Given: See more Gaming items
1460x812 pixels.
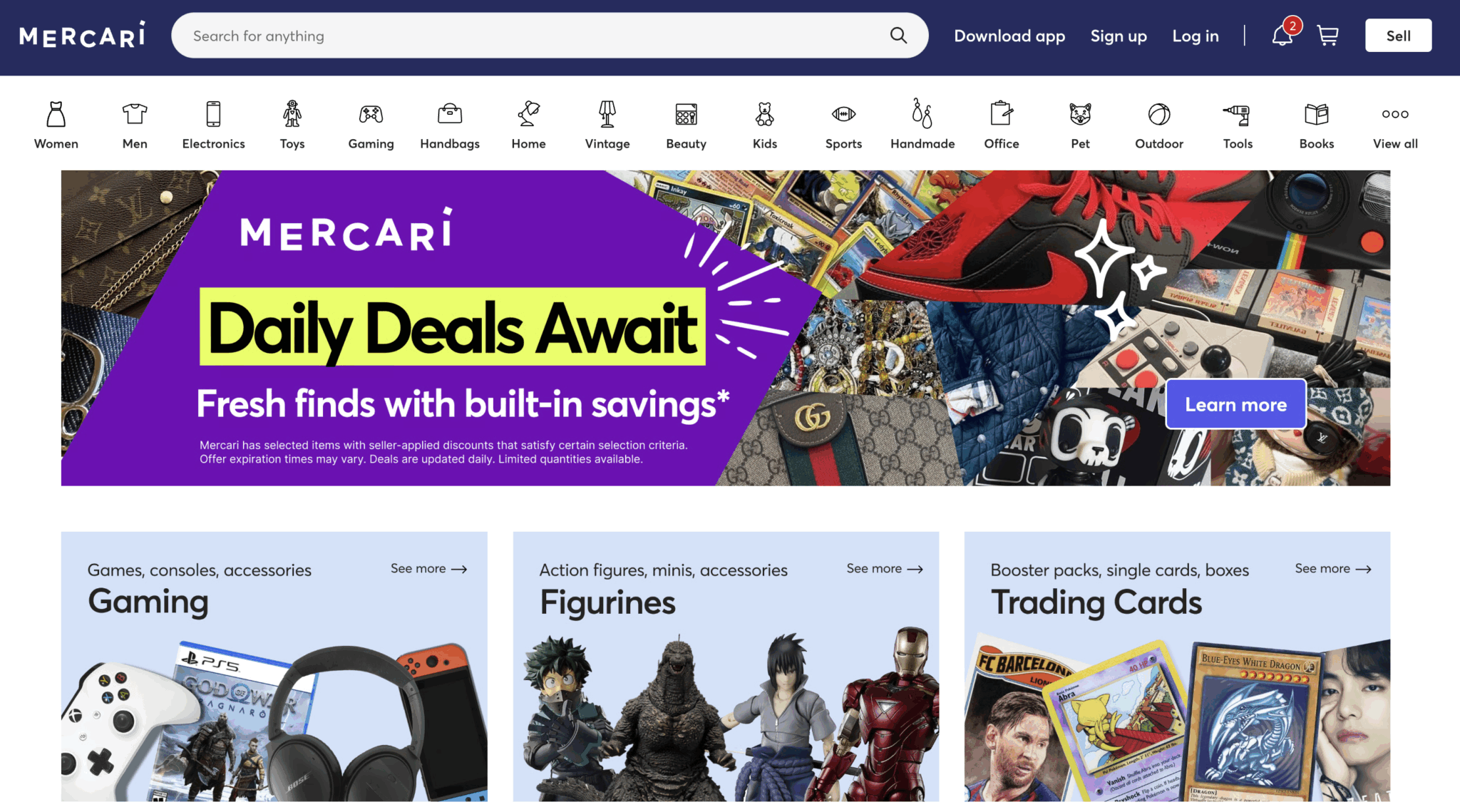Looking at the screenshot, I should pyautogui.click(x=428, y=569).
